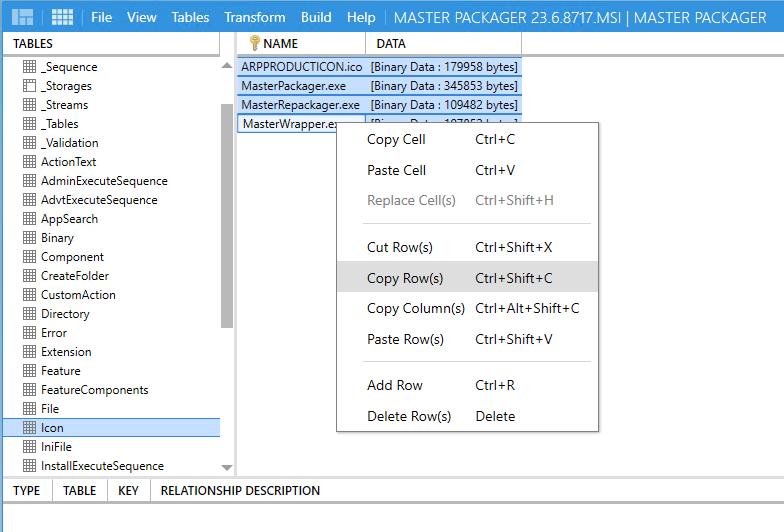Click the grid icon beside ActionText

coord(30,162)
